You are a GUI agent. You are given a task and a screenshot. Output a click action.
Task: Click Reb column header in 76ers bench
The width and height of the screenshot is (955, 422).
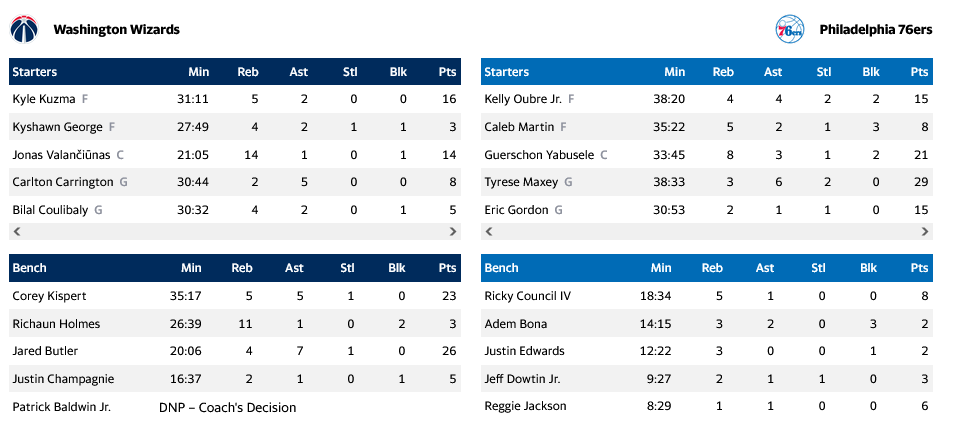click(713, 268)
